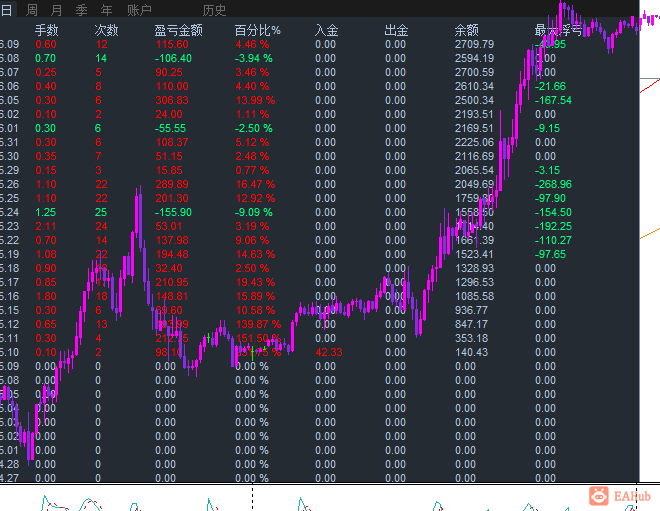The height and width of the screenshot is (511, 660).
Task: Switch to the 周 (weekly) tab
Action: click(32, 10)
